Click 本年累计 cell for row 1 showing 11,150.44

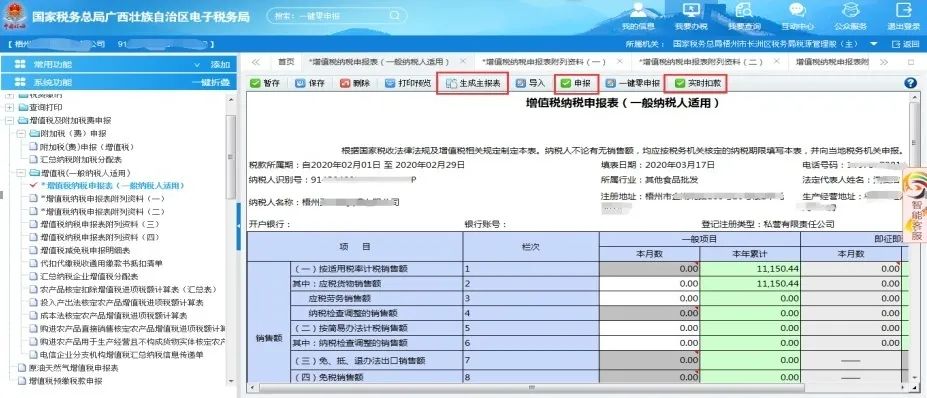(x=750, y=268)
